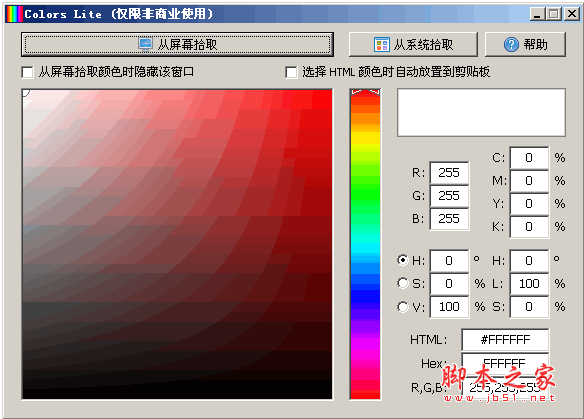Click the HSL H degree field
Screen dimensions: 584x419
[529, 261]
